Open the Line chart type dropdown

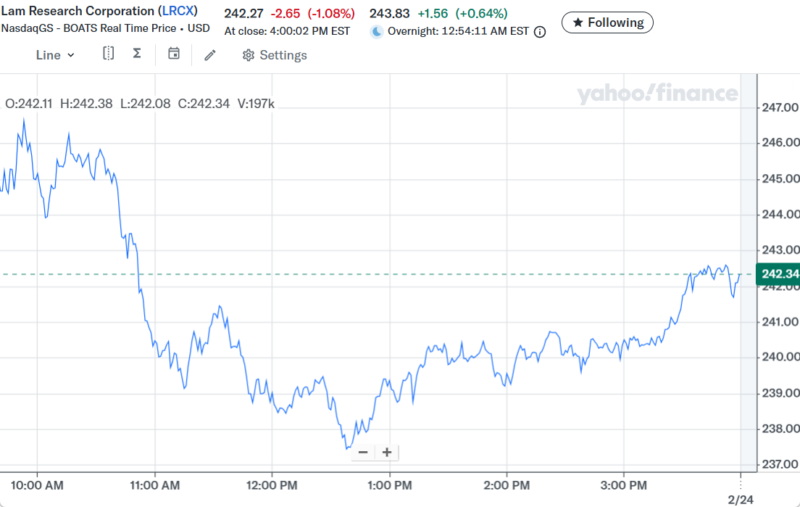[x=55, y=55]
